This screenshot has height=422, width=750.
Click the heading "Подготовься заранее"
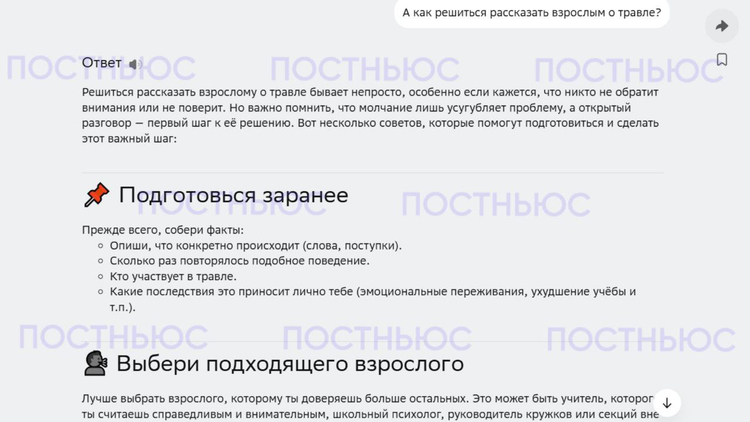coord(233,195)
